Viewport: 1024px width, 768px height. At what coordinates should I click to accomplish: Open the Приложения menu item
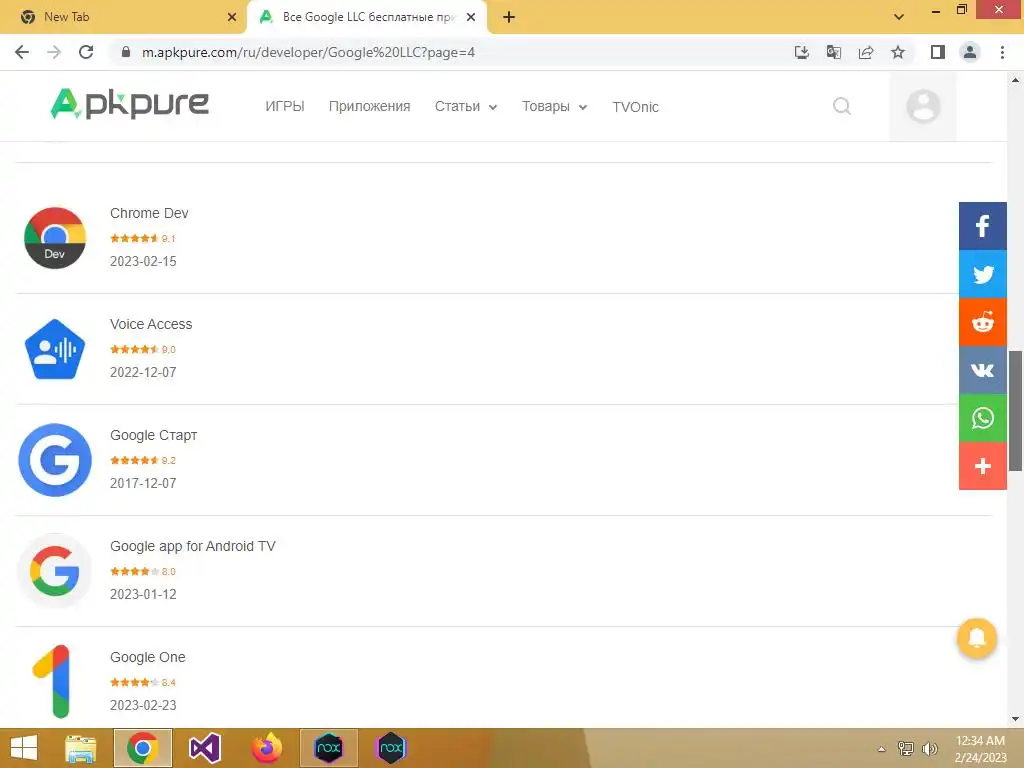(370, 106)
